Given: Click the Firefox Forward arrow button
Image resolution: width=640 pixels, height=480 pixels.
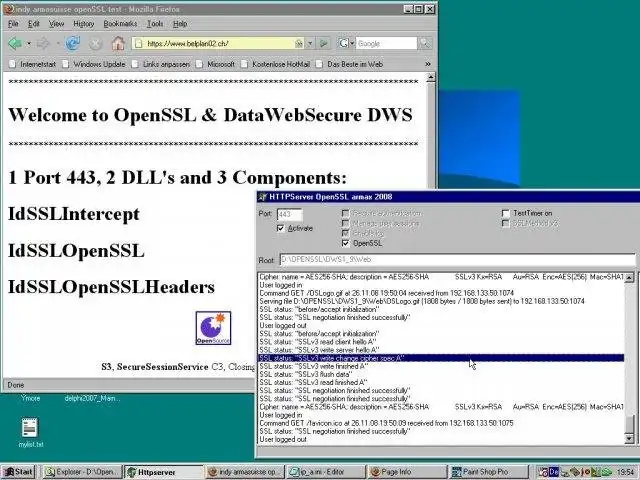Looking at the screenshot, I should tap(43, 43).
